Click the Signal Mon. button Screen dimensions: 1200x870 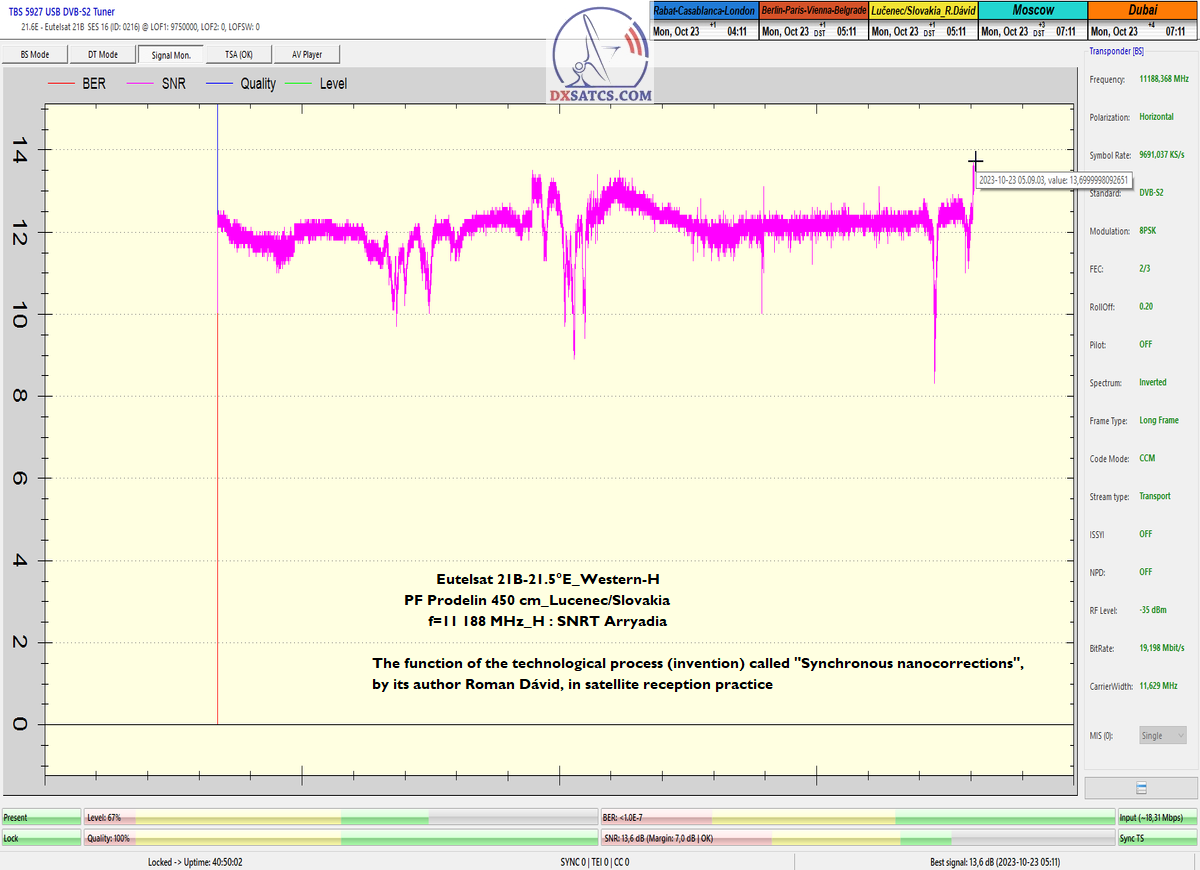coord(170,54)
